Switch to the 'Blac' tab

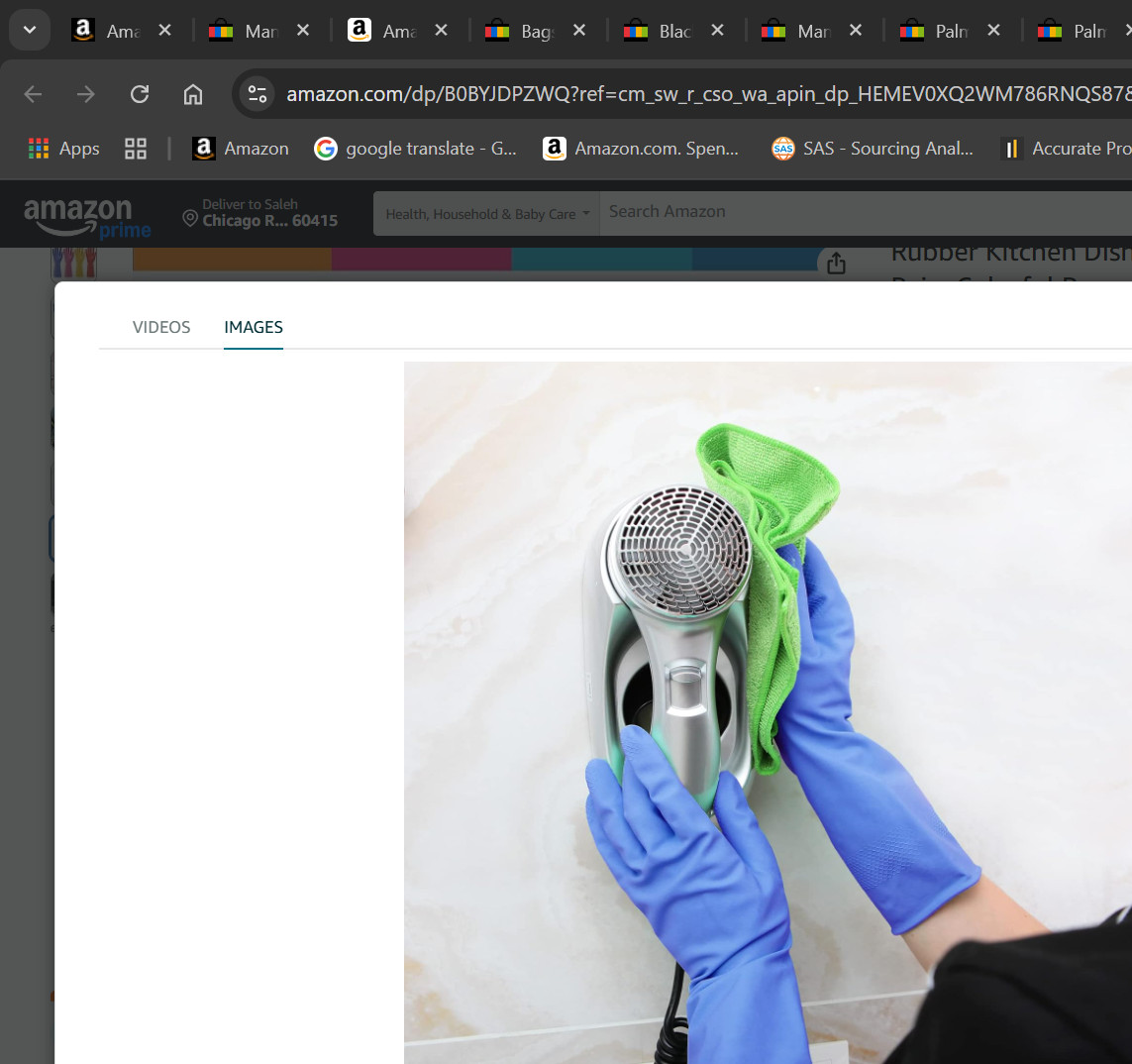click(x=660, y=31)
